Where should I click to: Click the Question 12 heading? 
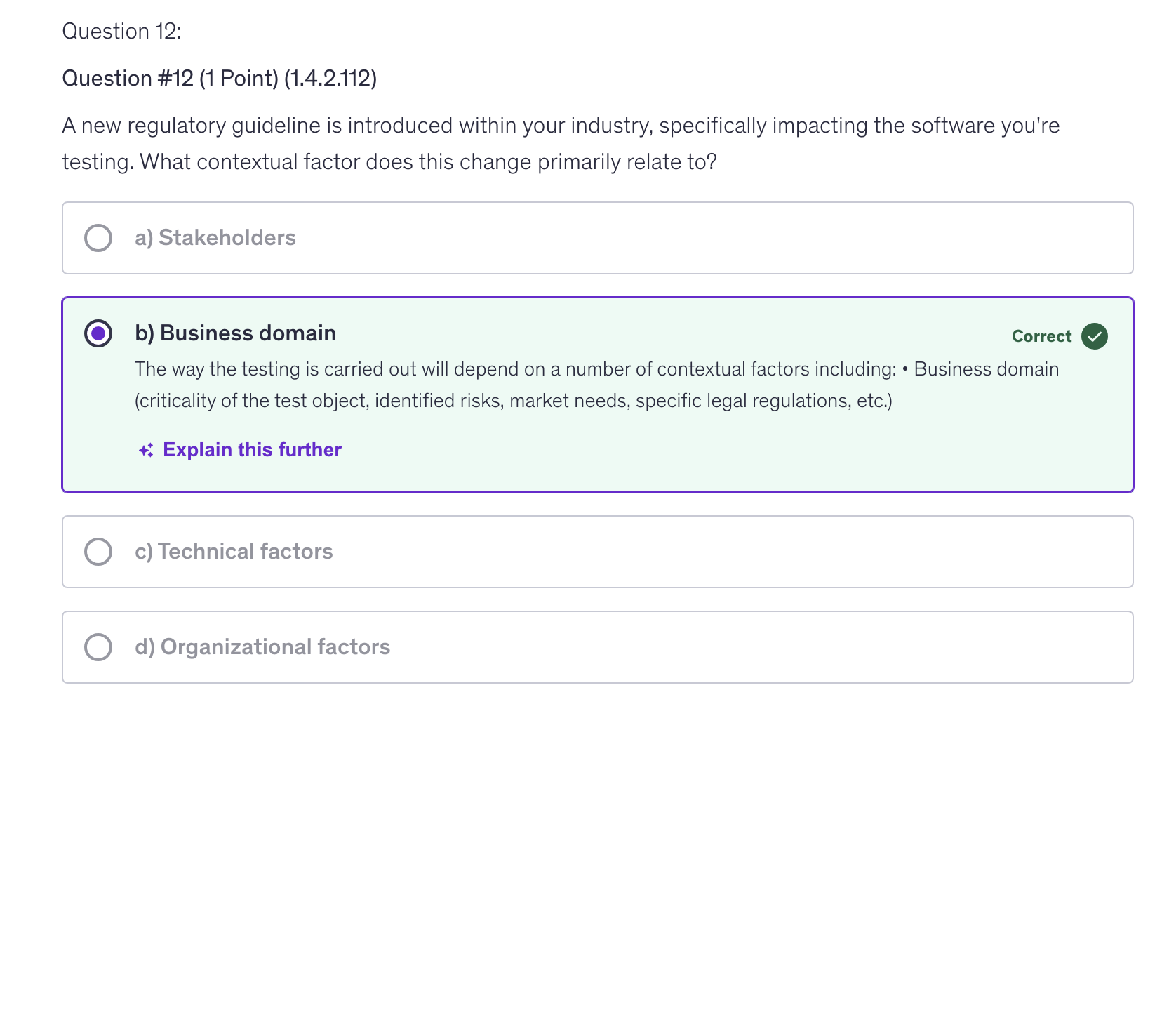pyautogui.click(x=121, y=32)
